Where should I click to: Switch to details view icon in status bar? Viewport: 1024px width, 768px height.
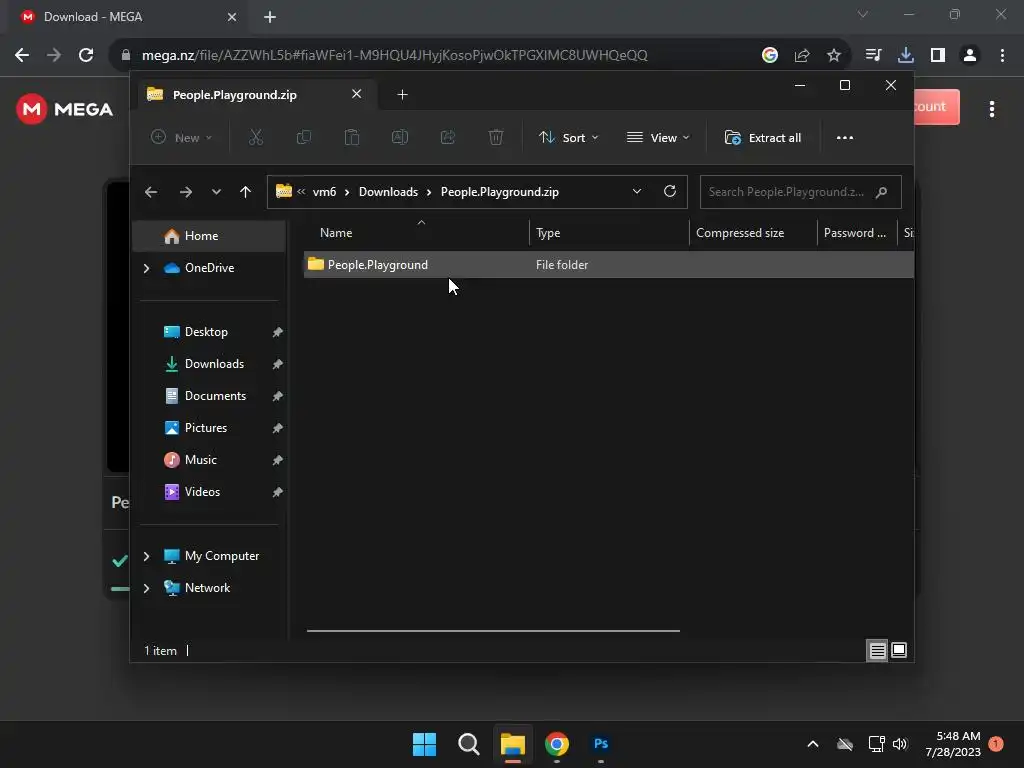(x=877, y=650)
